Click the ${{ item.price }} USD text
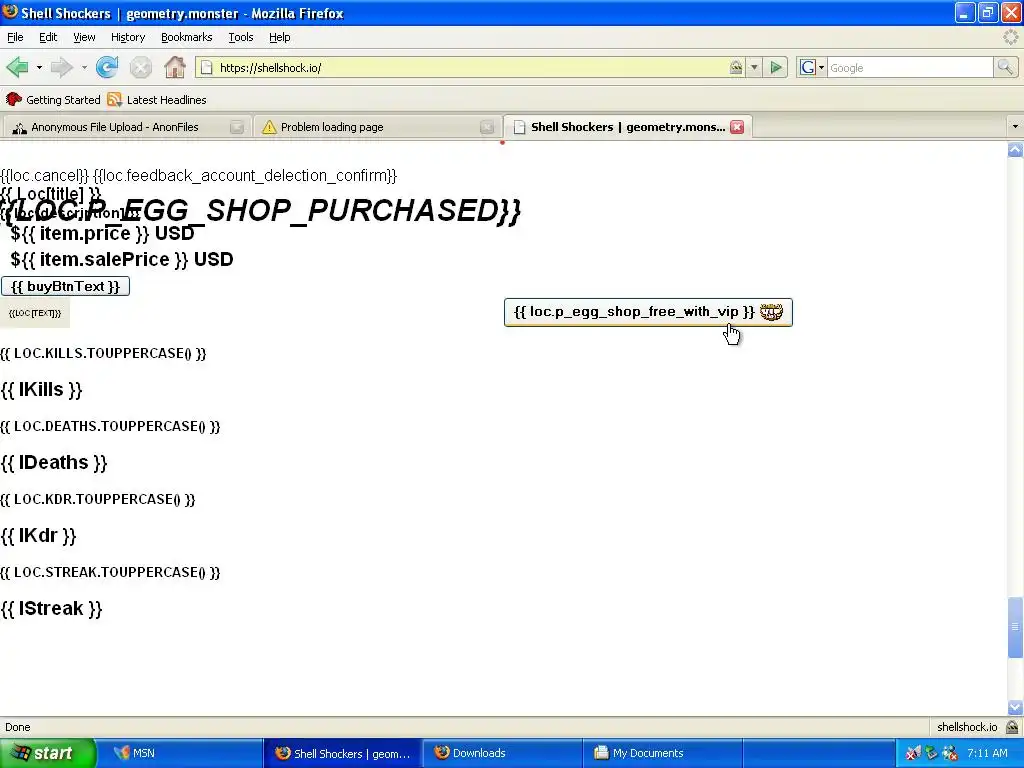 [x=103, y=233]
